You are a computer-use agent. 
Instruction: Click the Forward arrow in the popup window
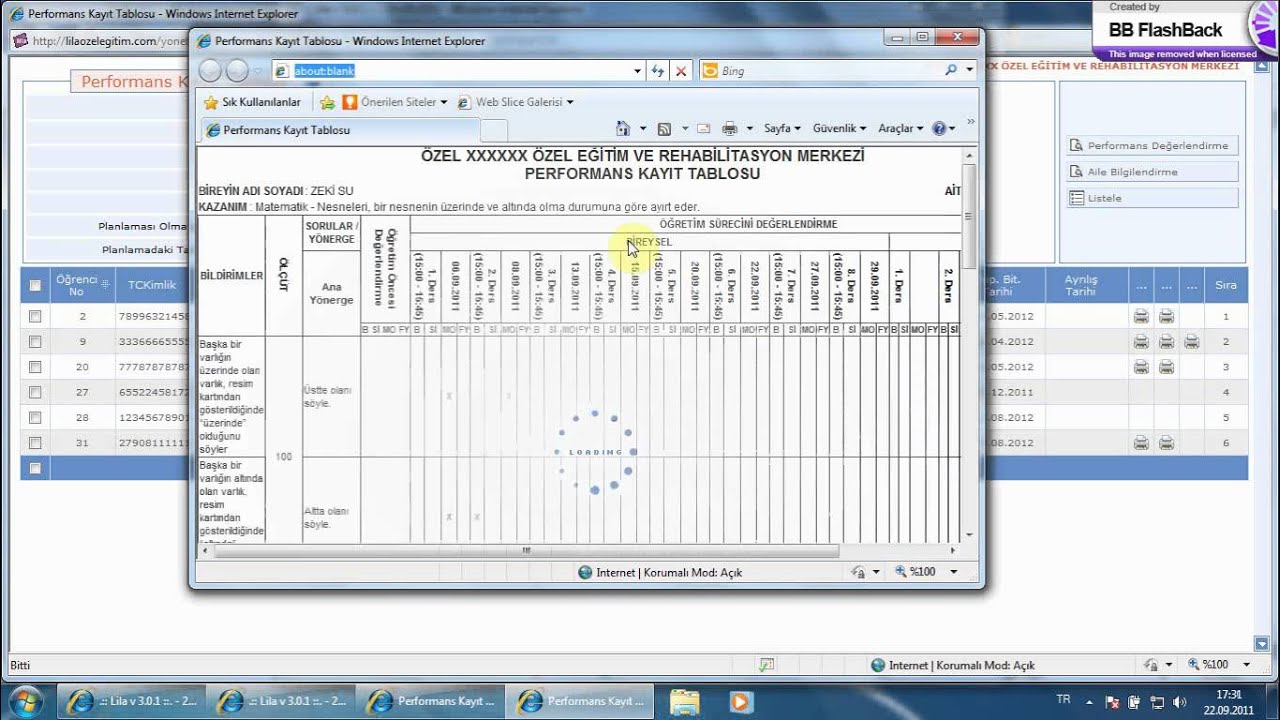(237, 71)
